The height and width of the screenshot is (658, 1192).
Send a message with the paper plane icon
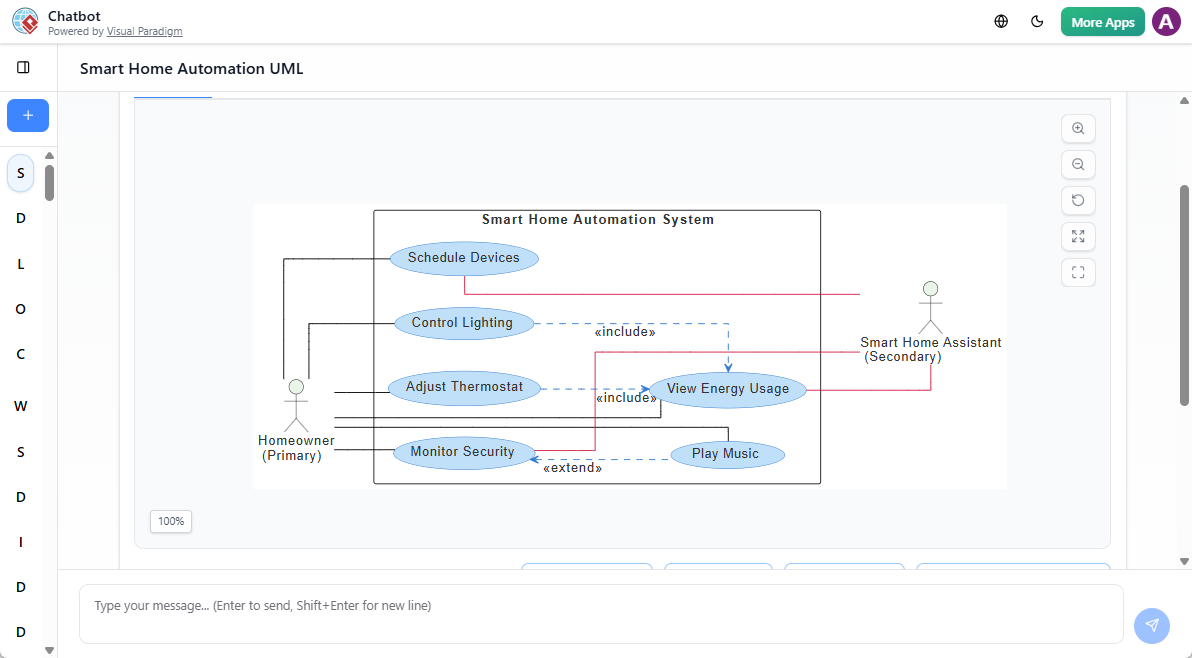(1151, 625)
